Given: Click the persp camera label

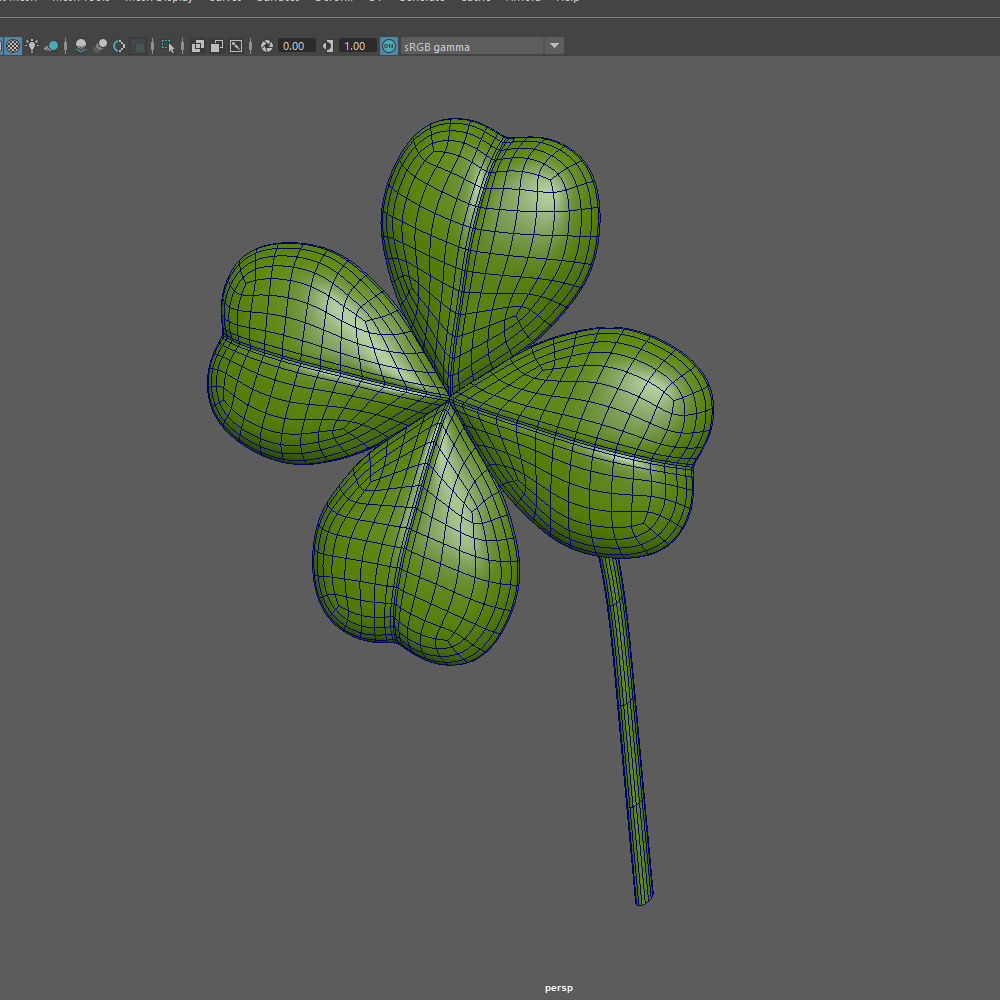Looking at the screenshot, I should (x=559, y=988).
